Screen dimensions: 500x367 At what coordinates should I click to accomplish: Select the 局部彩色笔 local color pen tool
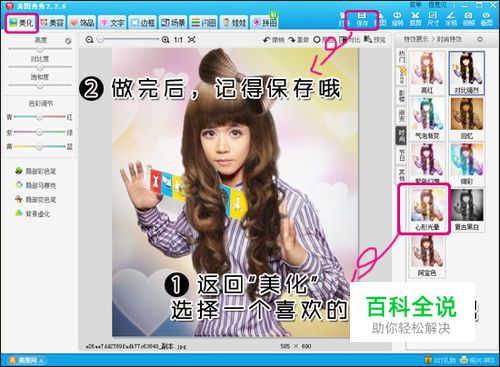point(36,171)
